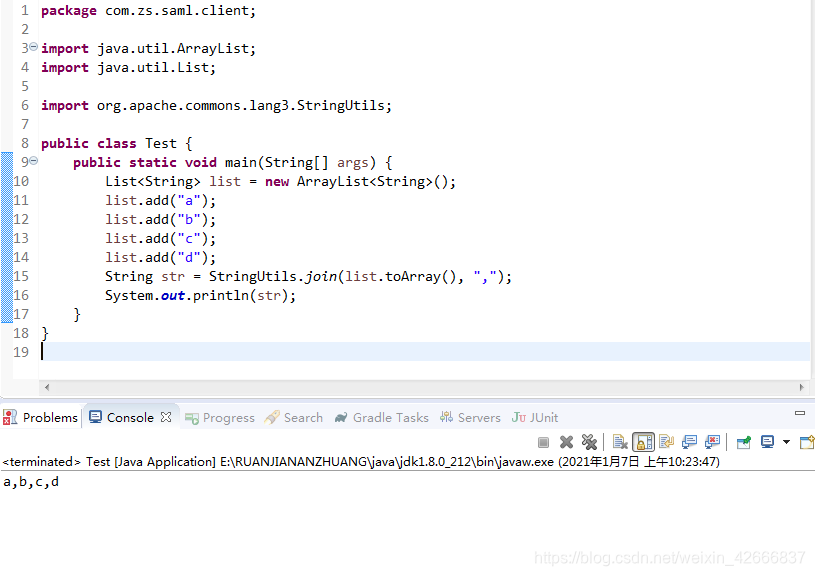The width and height of the screenshot is (815, 576).
Task: Toggle Show Console When Standard Out Changes
Action: [690, 442]
